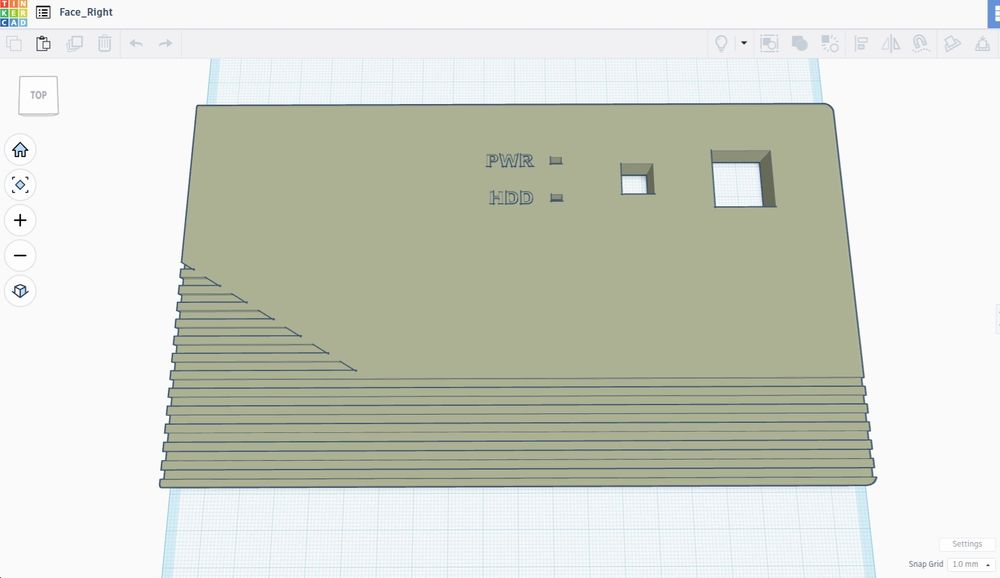Click the Duplicate and repeat icon

[x=75, y=43]
